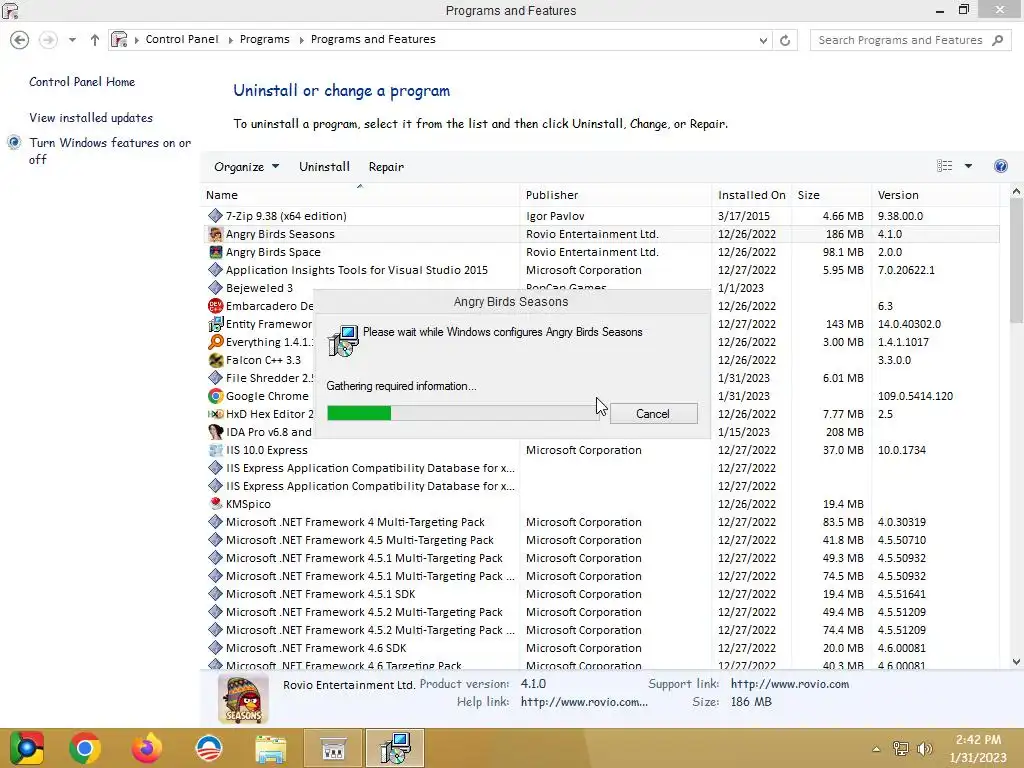Select Everything 1.4.1 search icon
Viewport: 1024px width, 768px height.
(216, 342)
